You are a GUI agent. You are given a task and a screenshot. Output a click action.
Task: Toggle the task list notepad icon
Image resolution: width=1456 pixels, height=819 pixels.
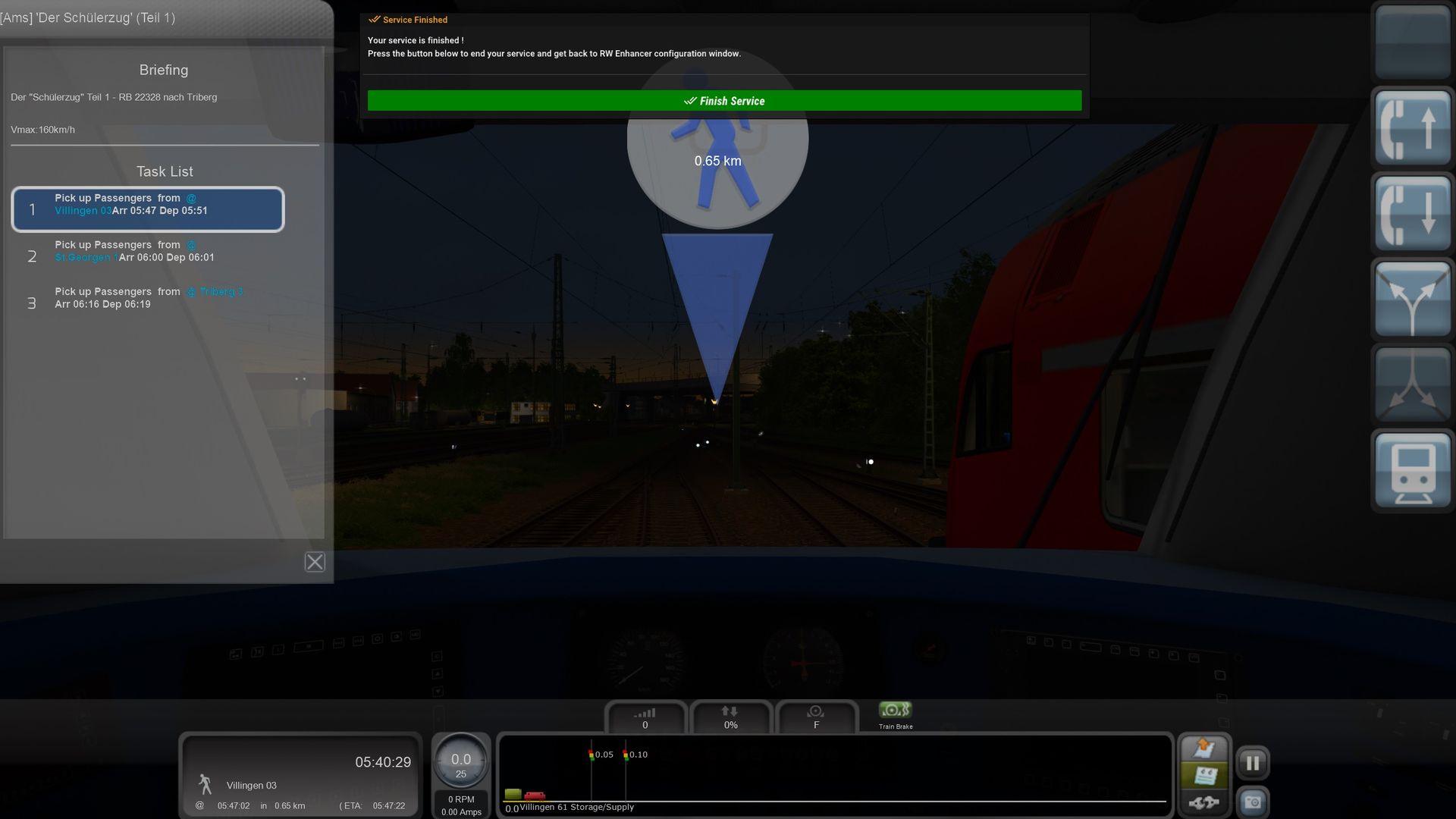pyautogui.click(x=1204, y=776)
